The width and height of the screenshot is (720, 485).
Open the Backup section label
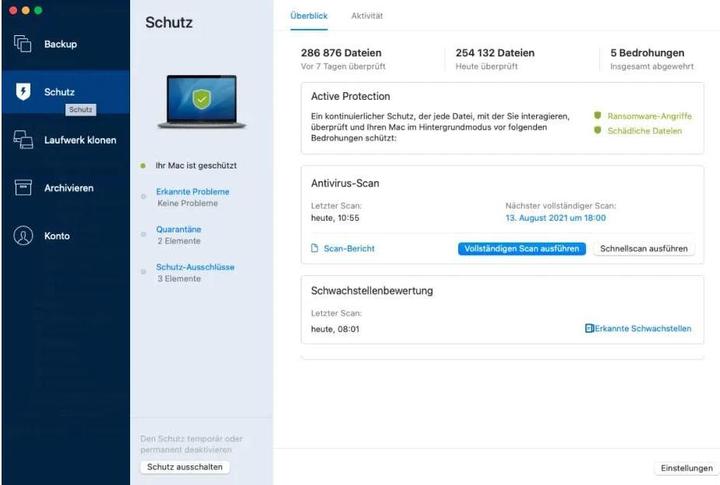pyautogui.click(x=61, y=44)
